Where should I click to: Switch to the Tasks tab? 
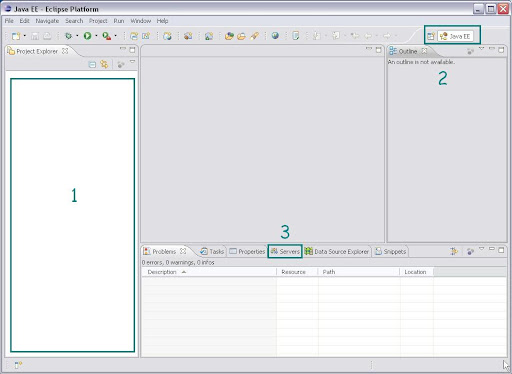click(x=212, y=251)
